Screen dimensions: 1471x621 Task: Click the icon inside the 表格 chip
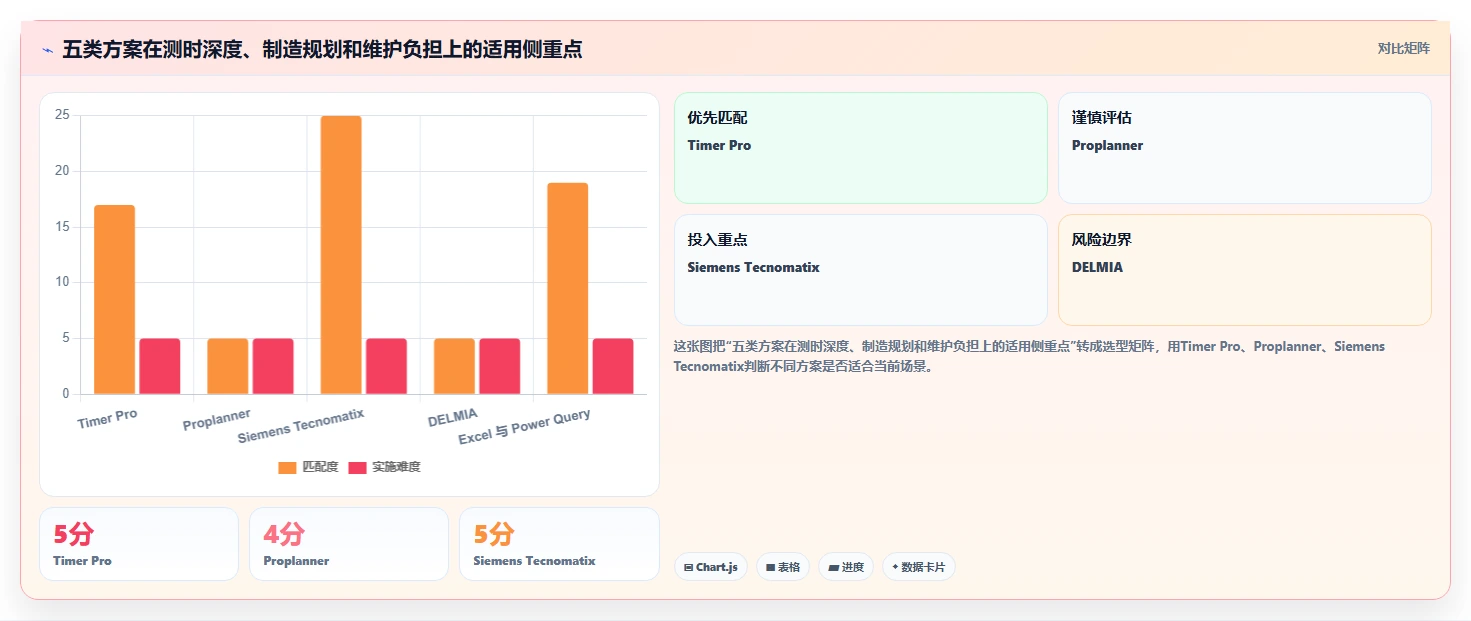[770, 567]
